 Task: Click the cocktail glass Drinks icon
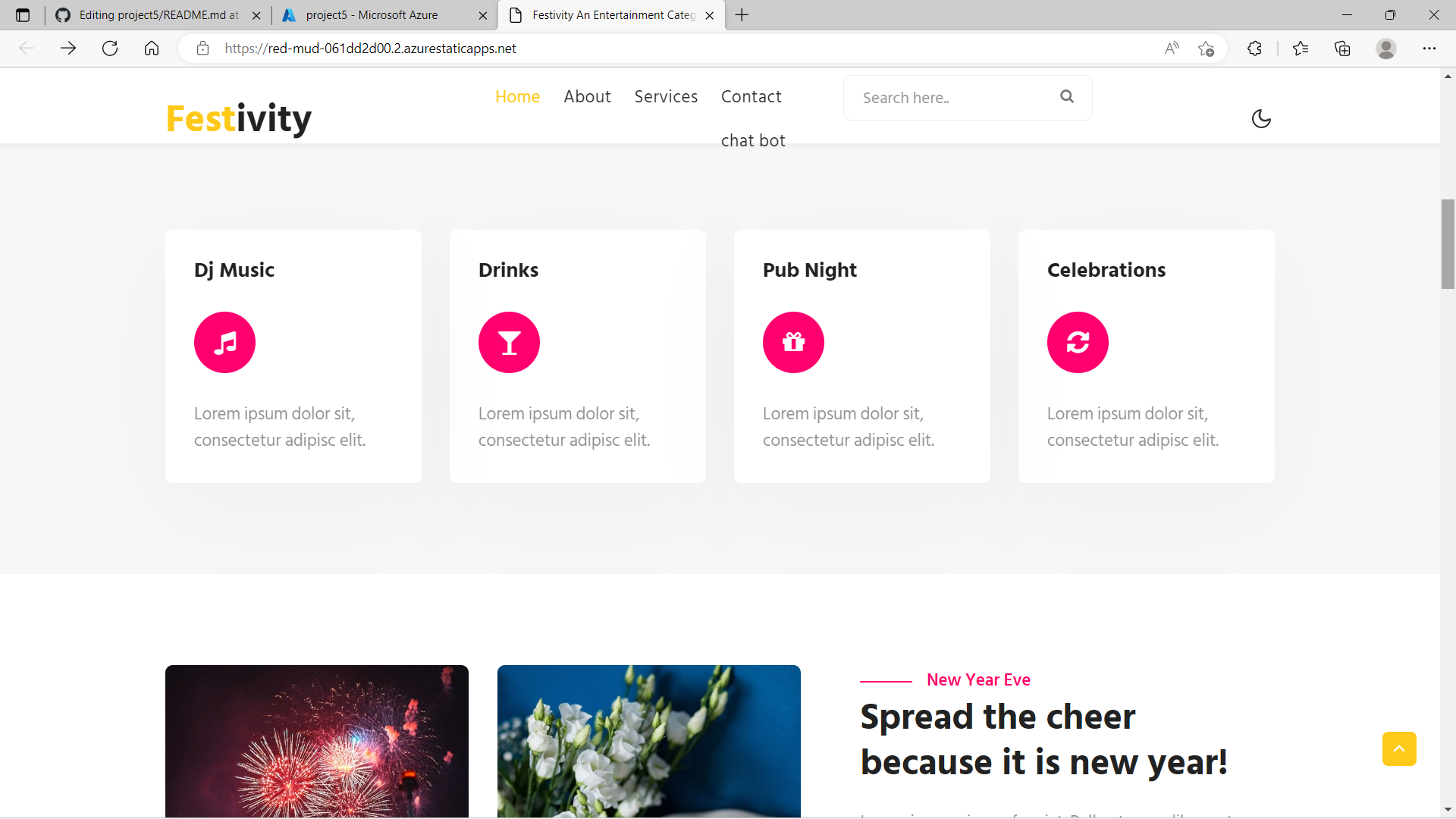[509, 343]
